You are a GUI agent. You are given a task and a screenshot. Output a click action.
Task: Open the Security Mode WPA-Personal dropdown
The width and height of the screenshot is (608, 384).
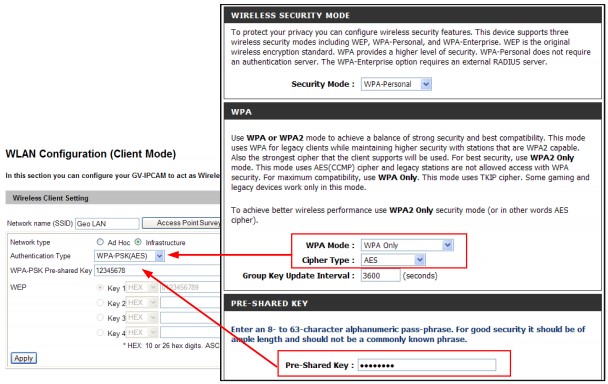(396, 84)
